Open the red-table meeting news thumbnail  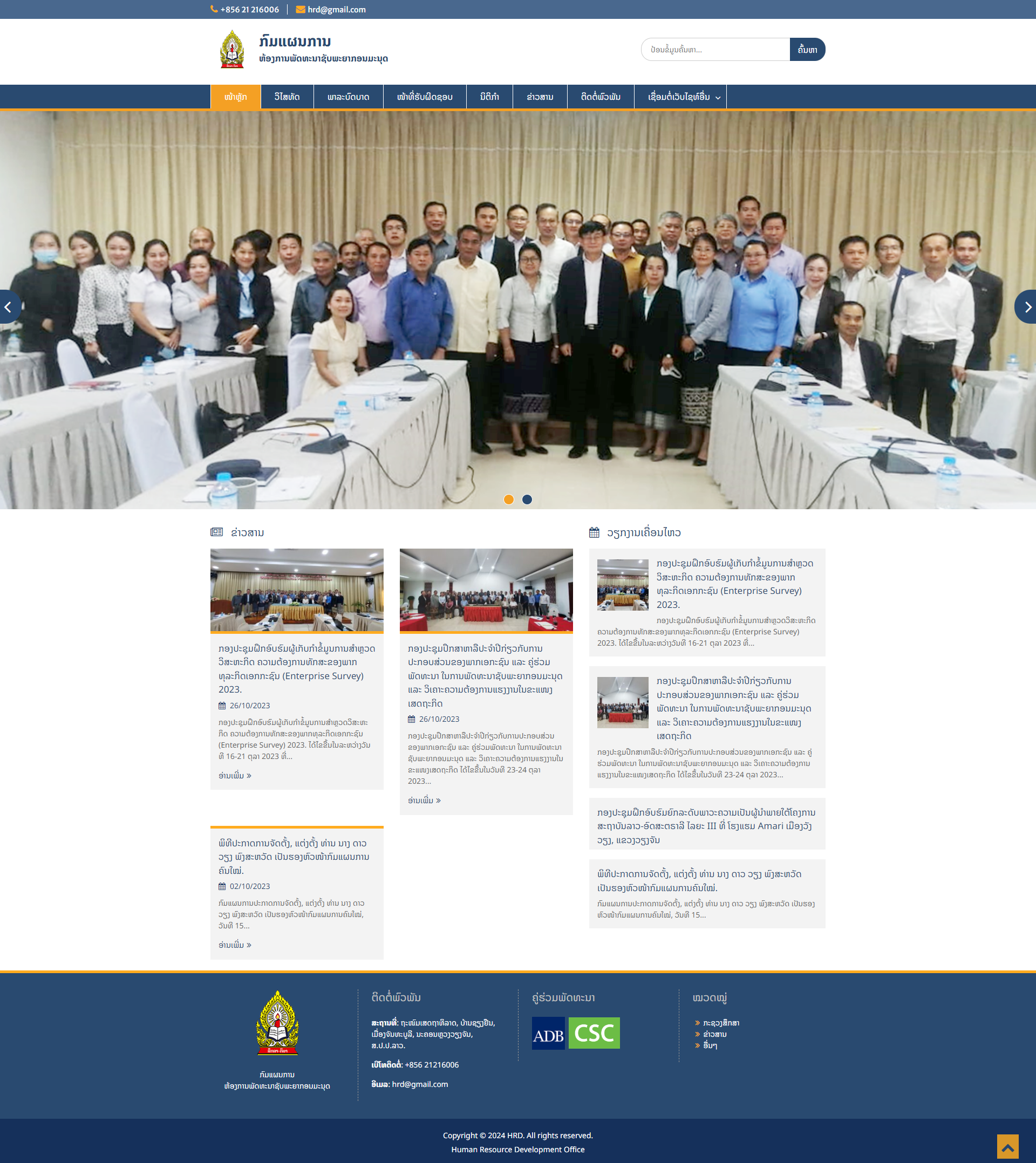(x=486, y=590)
